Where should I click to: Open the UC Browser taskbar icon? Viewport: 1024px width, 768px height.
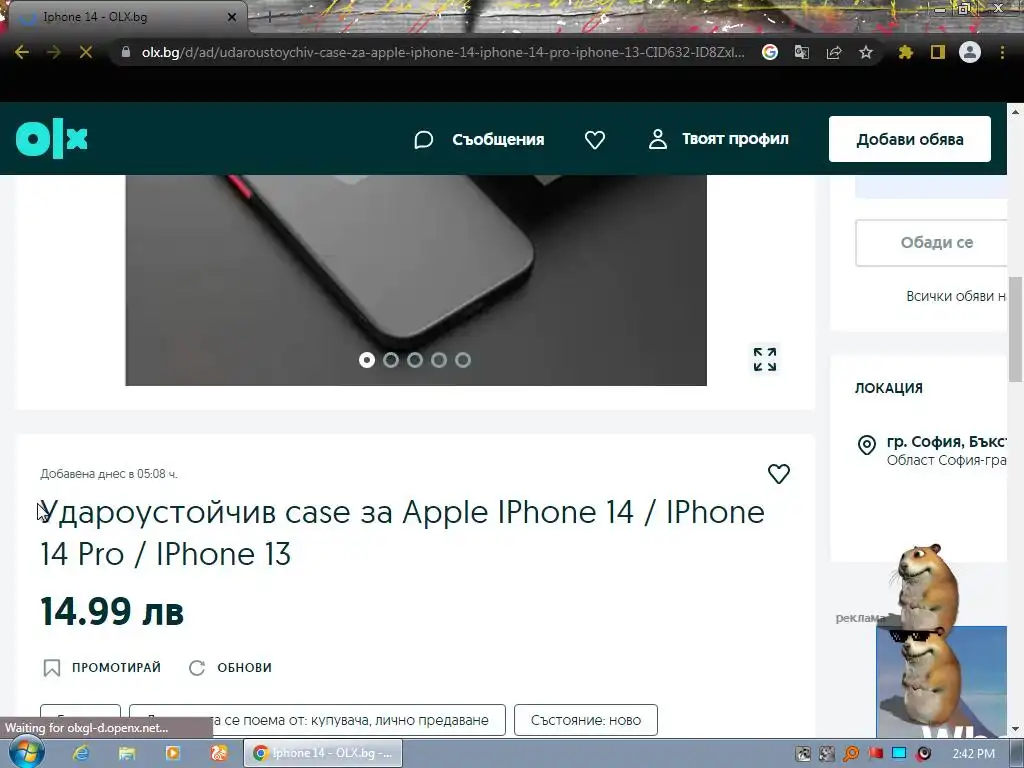pos(219,753)
